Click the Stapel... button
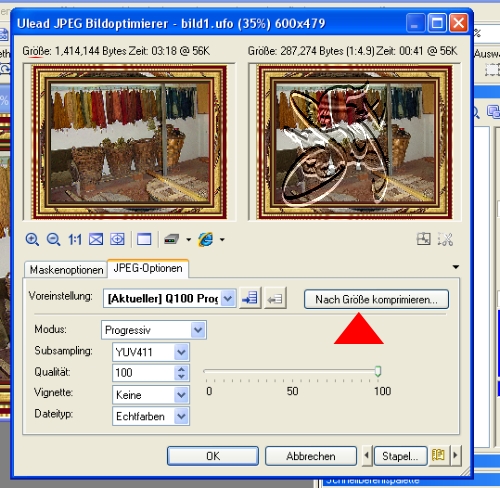Image resolution: width=500 pixels, height=488 pixels. coord(400,456)
